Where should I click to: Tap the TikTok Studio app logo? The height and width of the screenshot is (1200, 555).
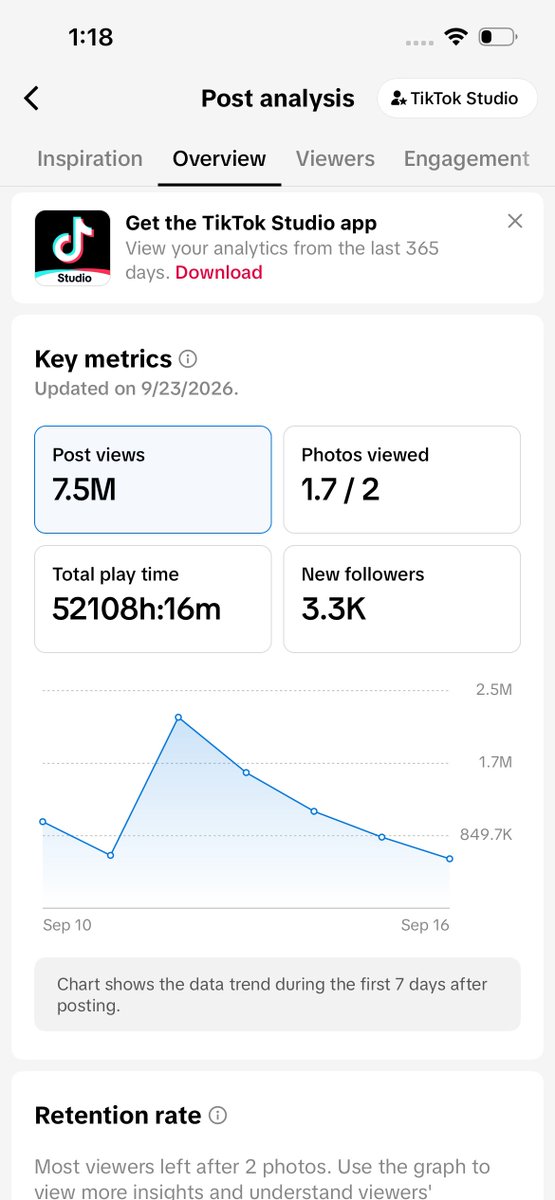(x=72, y=248)
